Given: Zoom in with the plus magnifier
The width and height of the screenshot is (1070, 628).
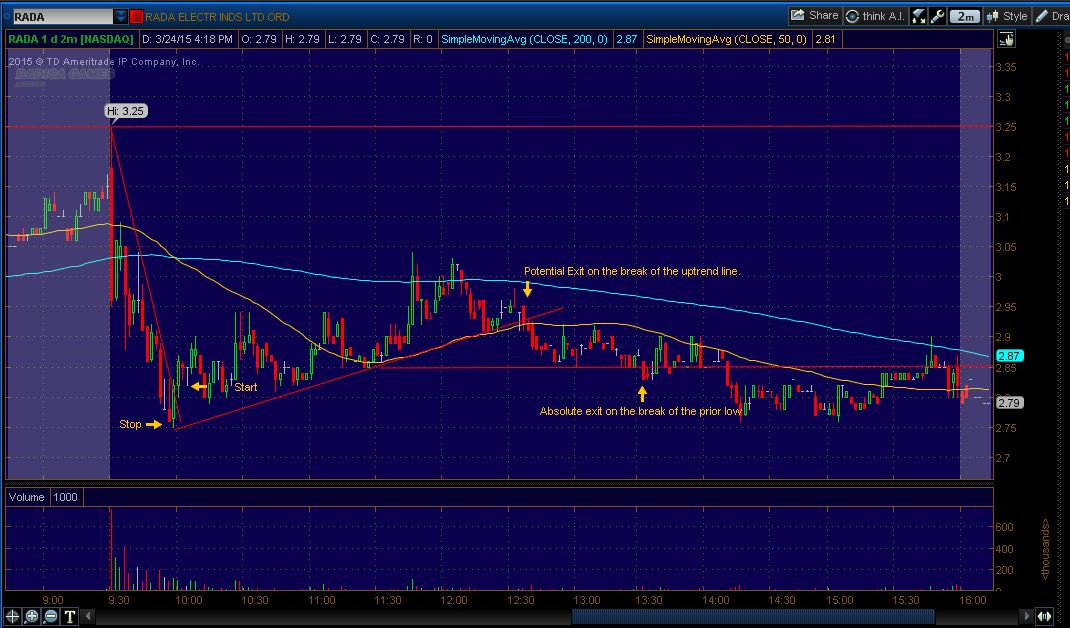Looking at the screenshot, I should 31,616.
